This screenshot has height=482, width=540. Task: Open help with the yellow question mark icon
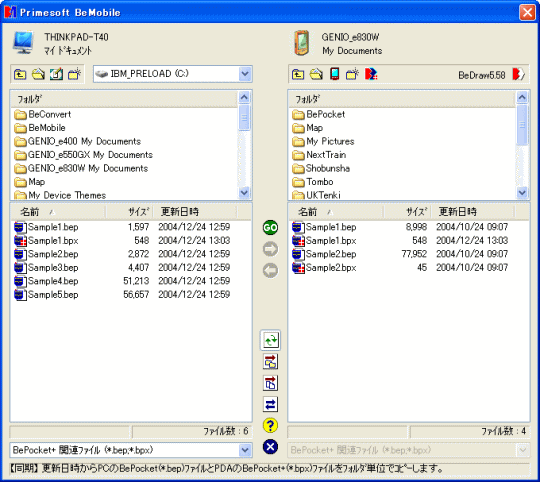pyautogui.click(x=270, y=426)
